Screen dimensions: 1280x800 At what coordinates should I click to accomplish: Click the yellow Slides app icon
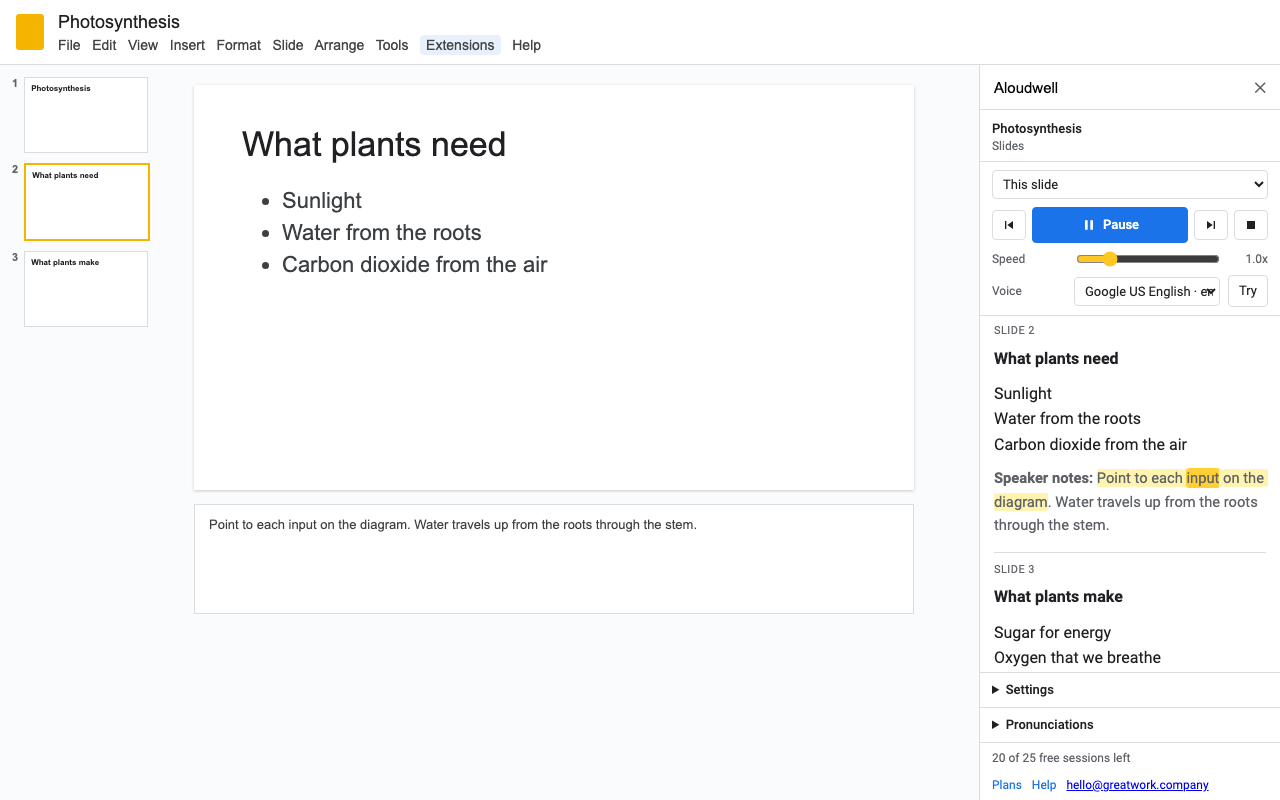(x=30, y=32)
